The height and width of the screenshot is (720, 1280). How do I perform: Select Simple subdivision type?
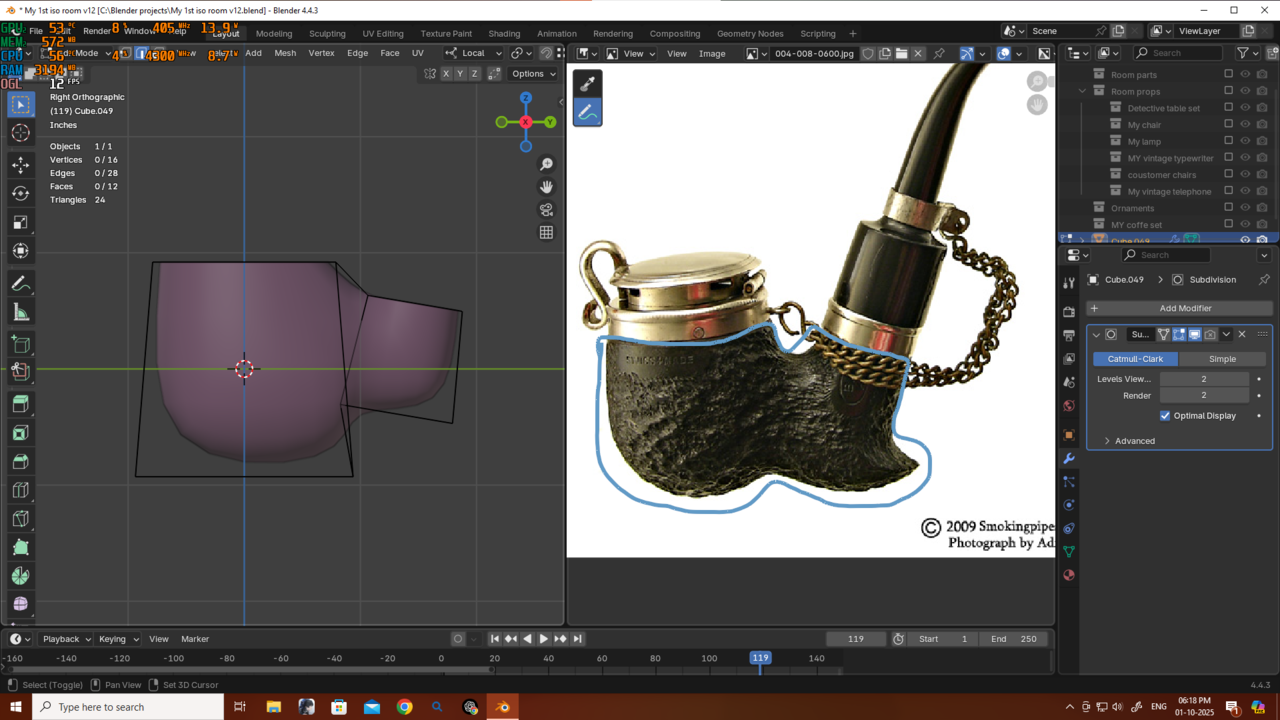(x=1222, y=359)
